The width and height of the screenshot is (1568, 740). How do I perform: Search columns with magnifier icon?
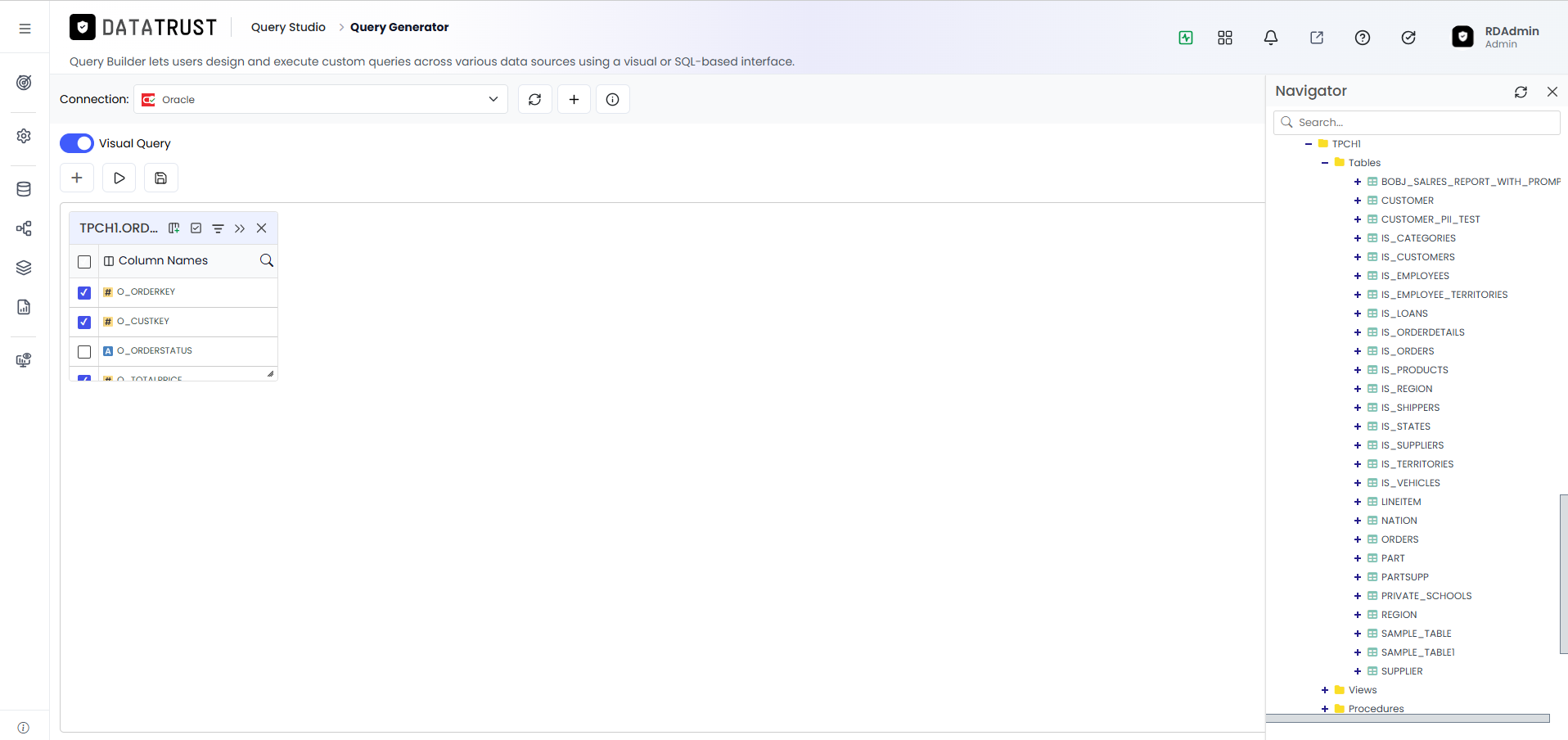pyautogui.click(x=267, y=260)
